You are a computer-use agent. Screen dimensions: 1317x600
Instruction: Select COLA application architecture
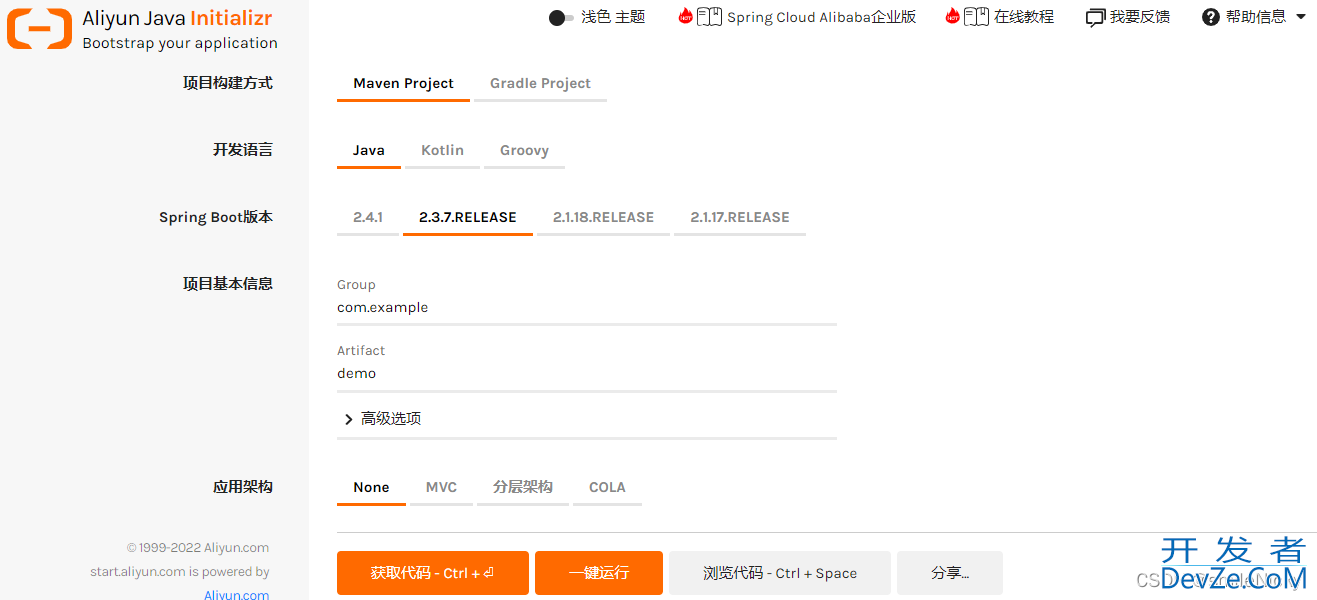coord(607,487)
